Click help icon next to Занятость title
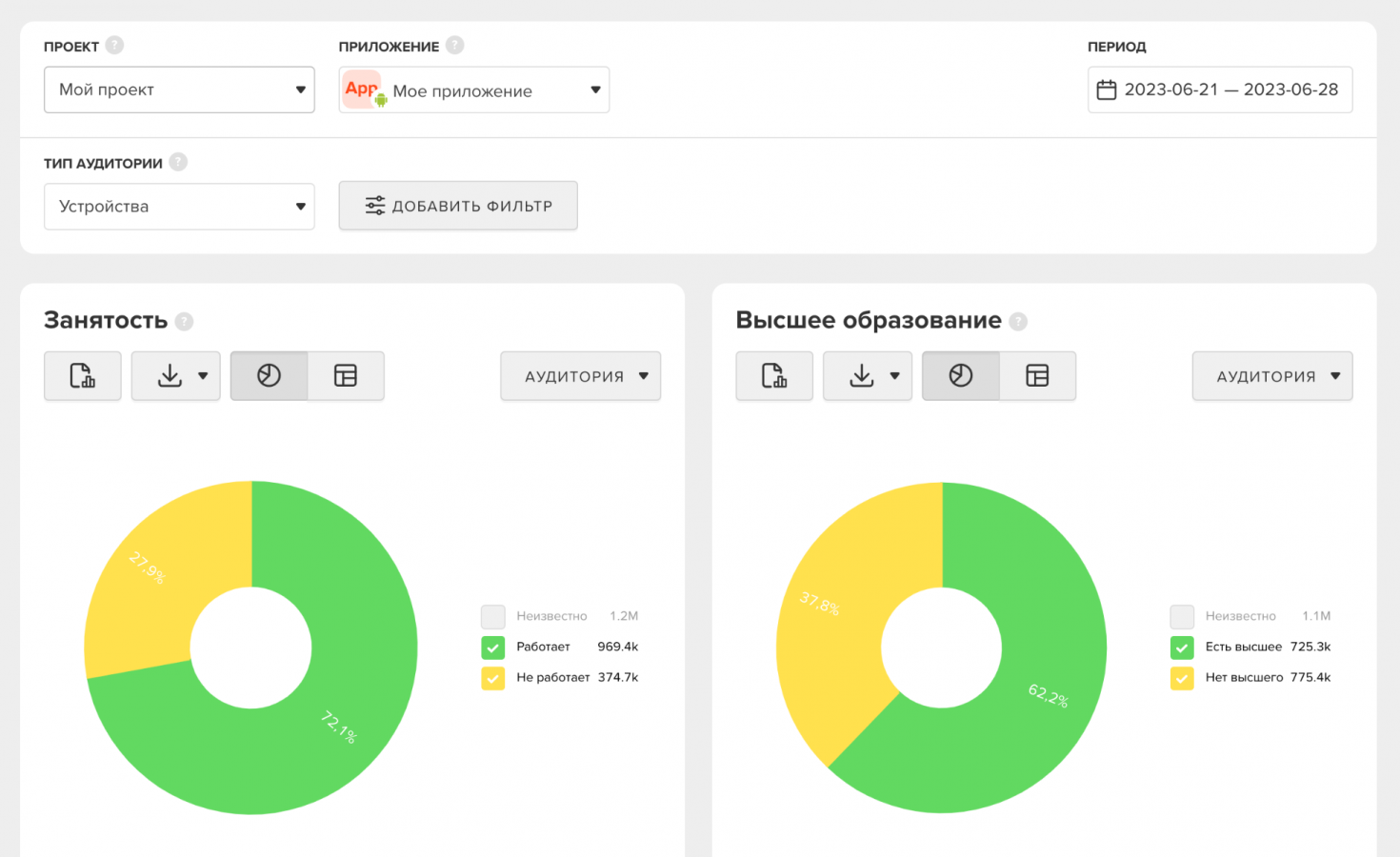1400x857 pixels. click(185, 322)
